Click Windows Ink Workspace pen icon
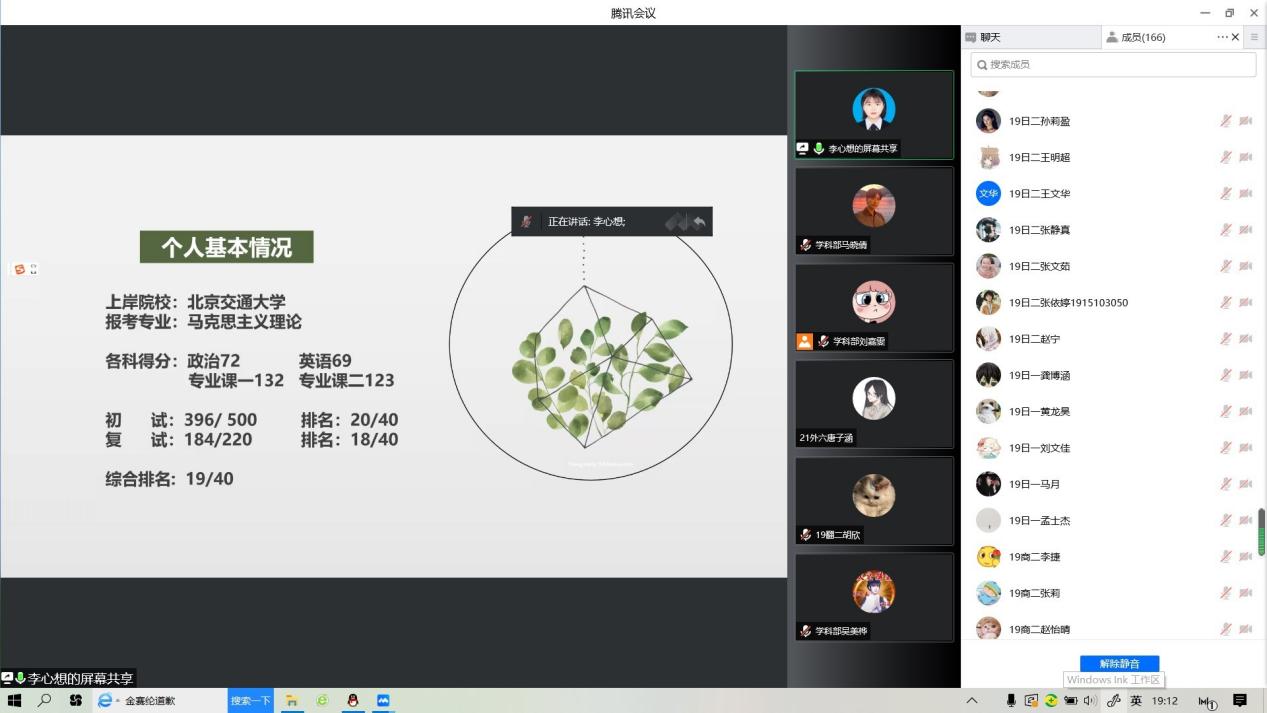 click(1113, 701)
